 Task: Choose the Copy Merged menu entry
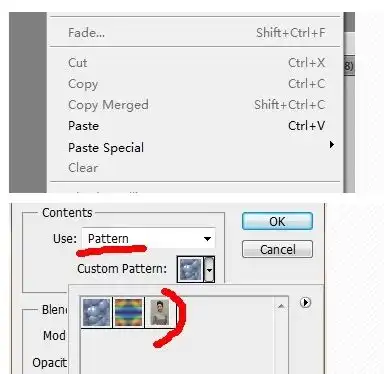point(196,105)
